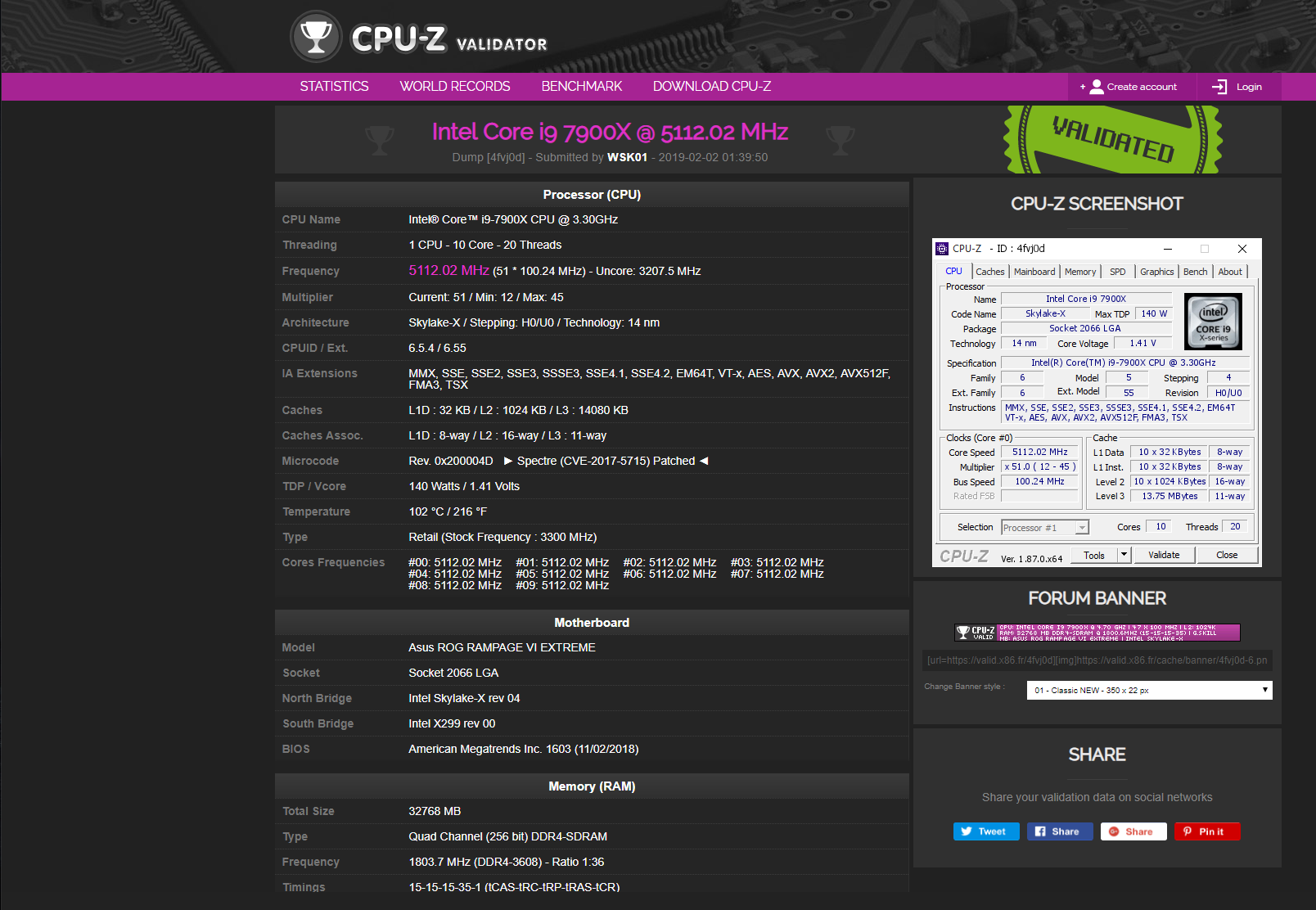Click the Temperature 102 °C value
Viewport: 1316px width, 910px height.
point(448,511)
